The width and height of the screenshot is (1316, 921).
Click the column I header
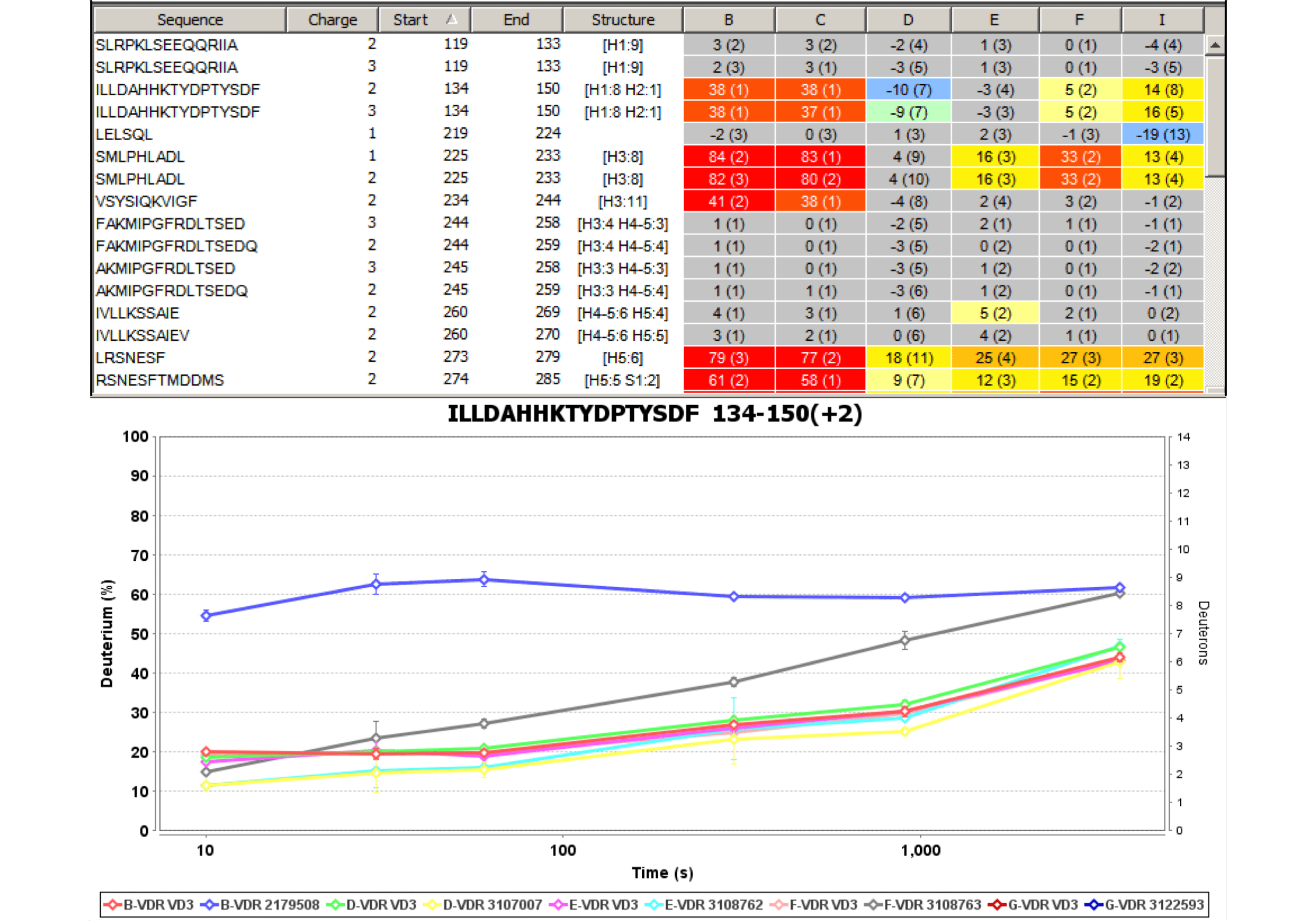1161,20
